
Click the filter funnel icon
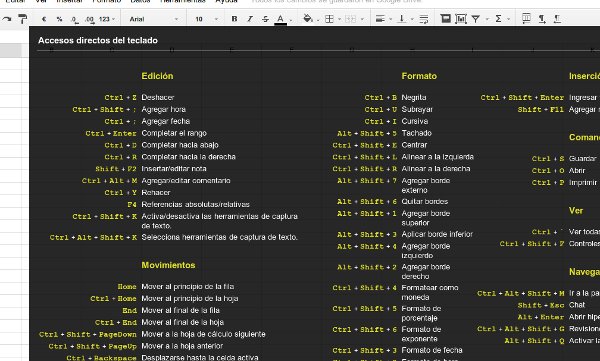click(476, 19)
